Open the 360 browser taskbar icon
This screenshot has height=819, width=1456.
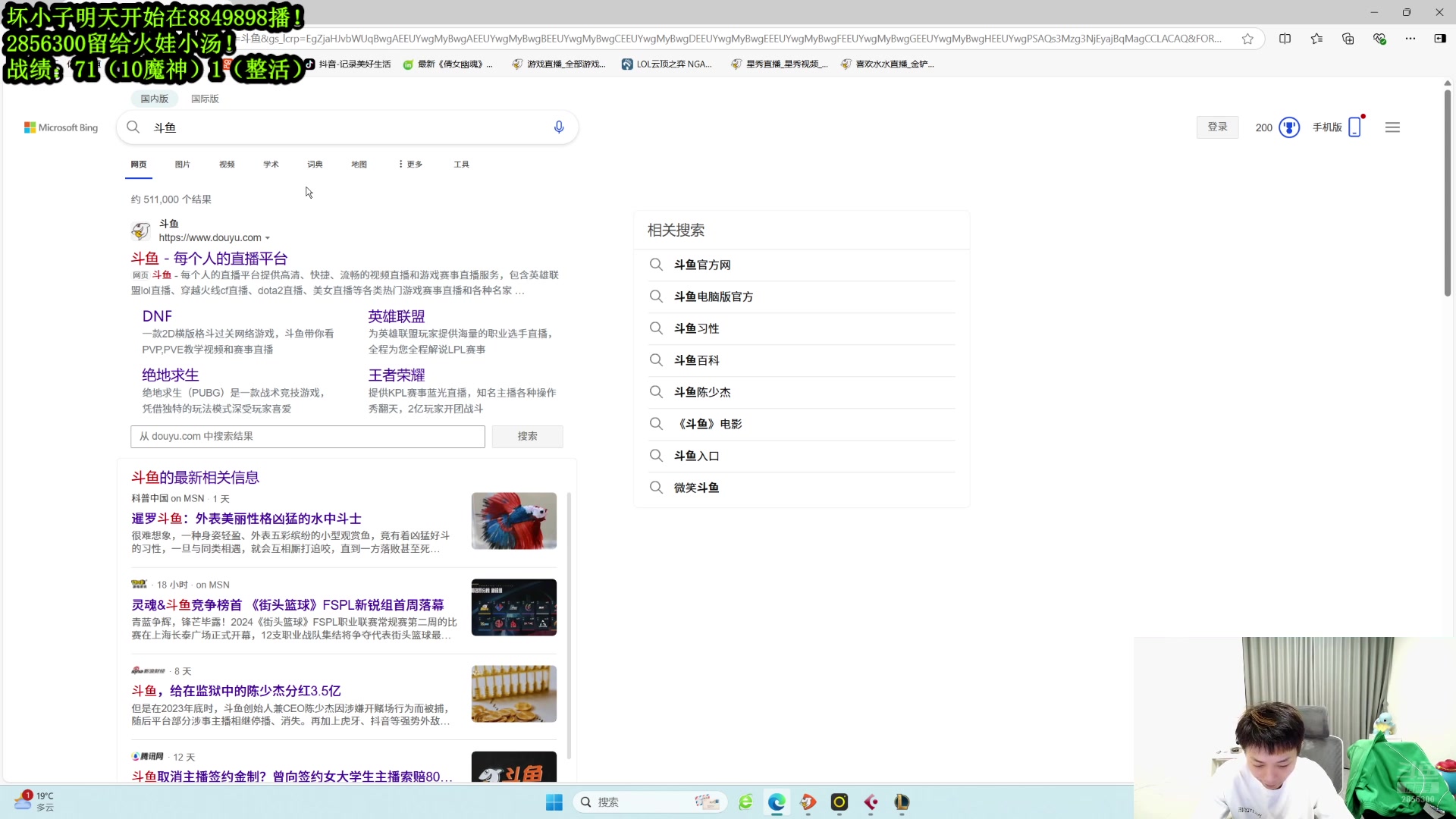tap(745, 802)
